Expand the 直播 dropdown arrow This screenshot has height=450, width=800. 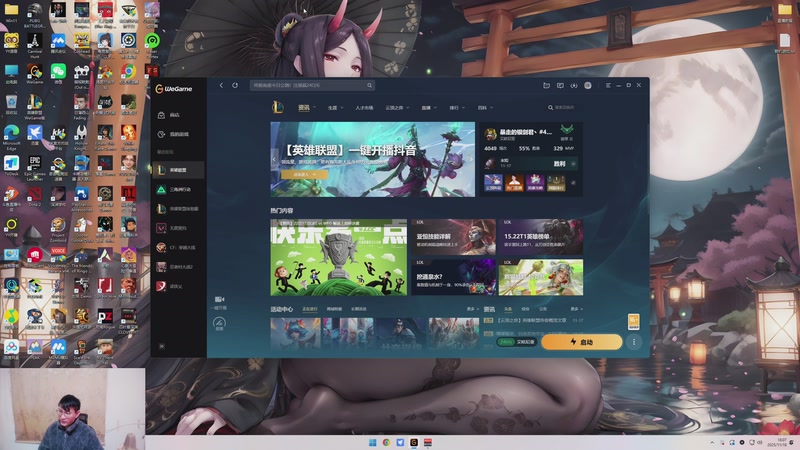tap(436, 108)
